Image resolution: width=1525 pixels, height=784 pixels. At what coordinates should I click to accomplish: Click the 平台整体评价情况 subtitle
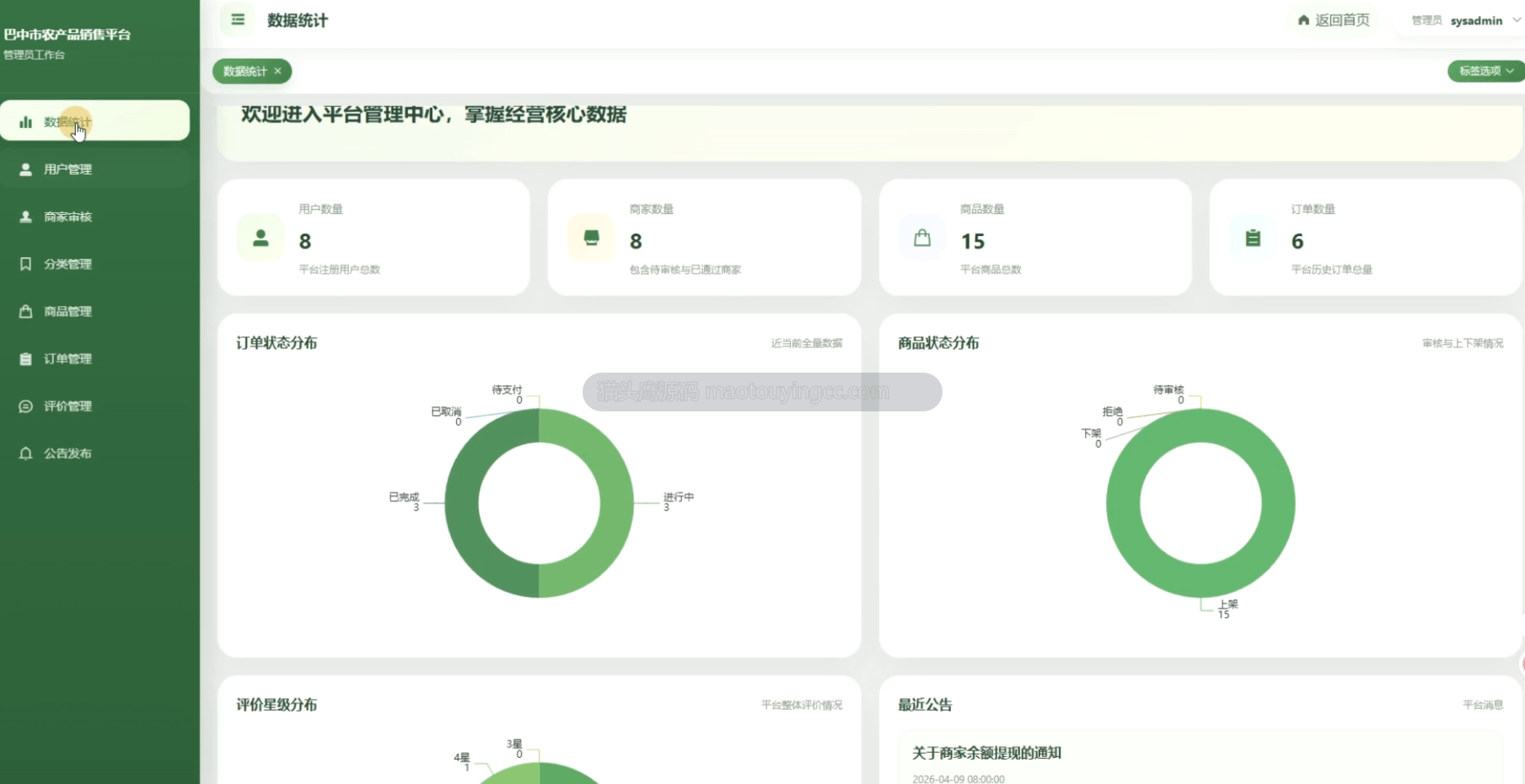pos(802,705)
